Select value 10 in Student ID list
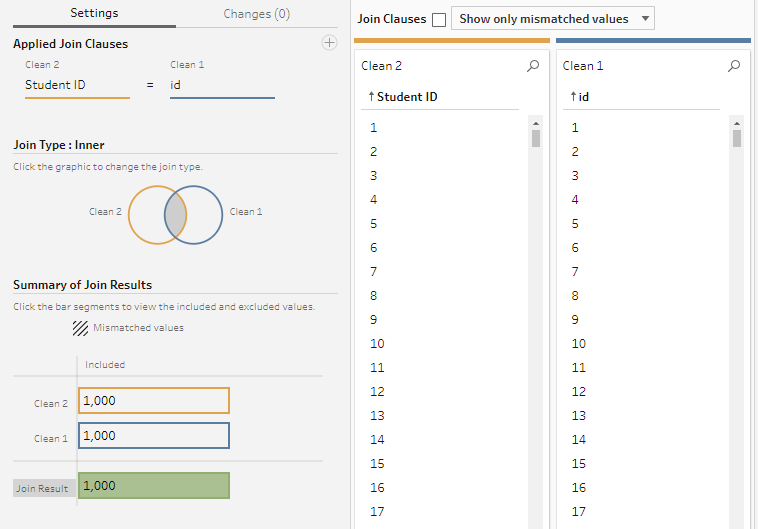The height and width of the screenshot is (529, 758). click(377, 344)
